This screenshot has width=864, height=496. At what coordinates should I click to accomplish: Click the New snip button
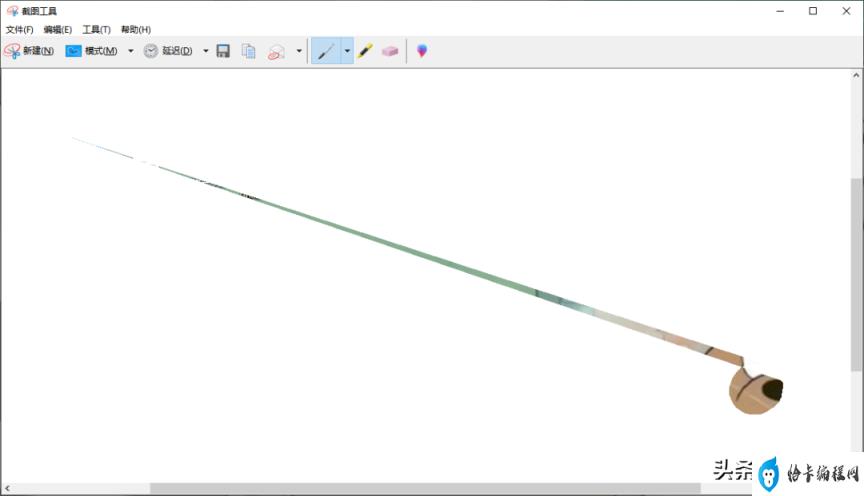coord(29,51)
